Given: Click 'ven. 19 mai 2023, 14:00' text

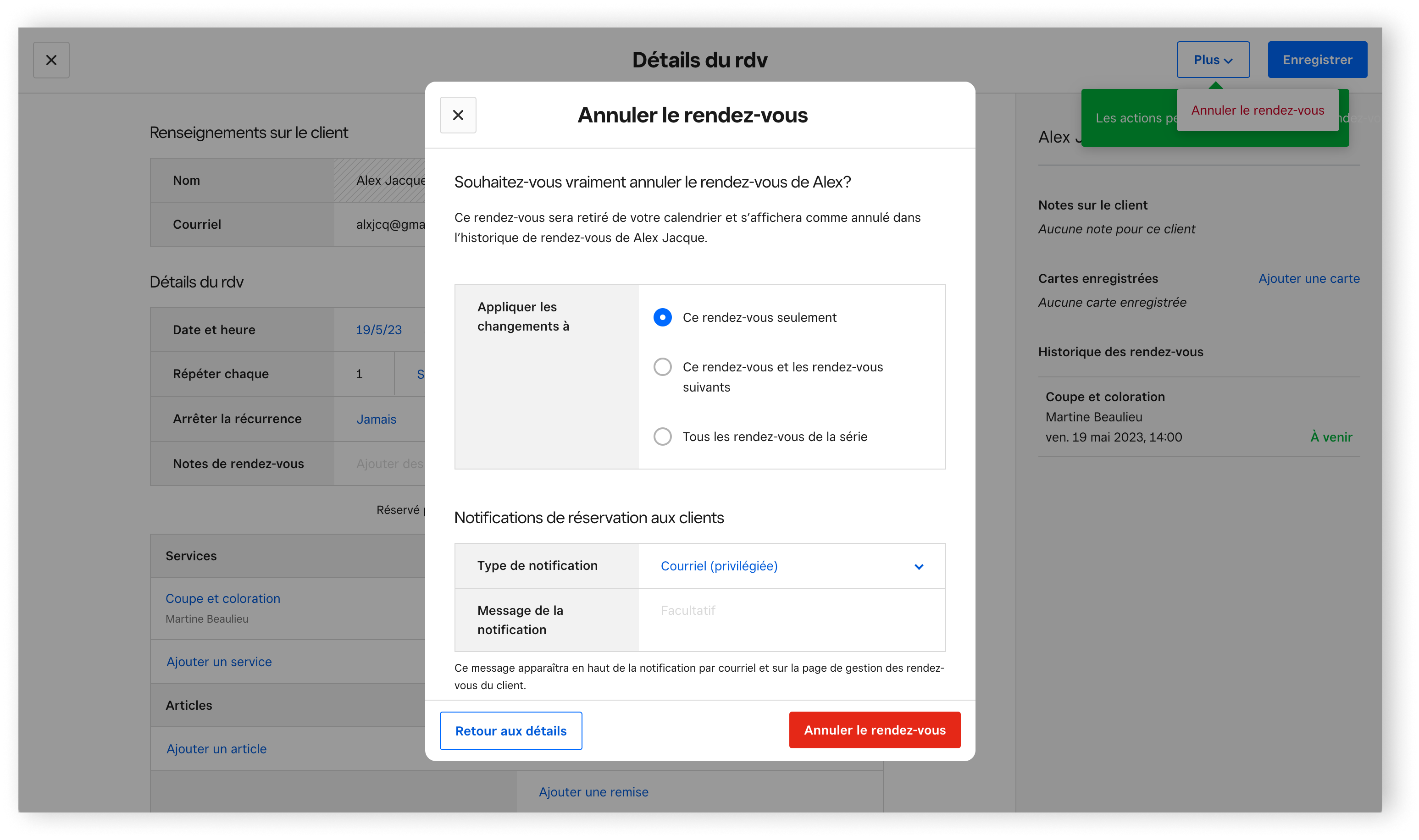Looking at the screenshot, I should point(1114,437).
